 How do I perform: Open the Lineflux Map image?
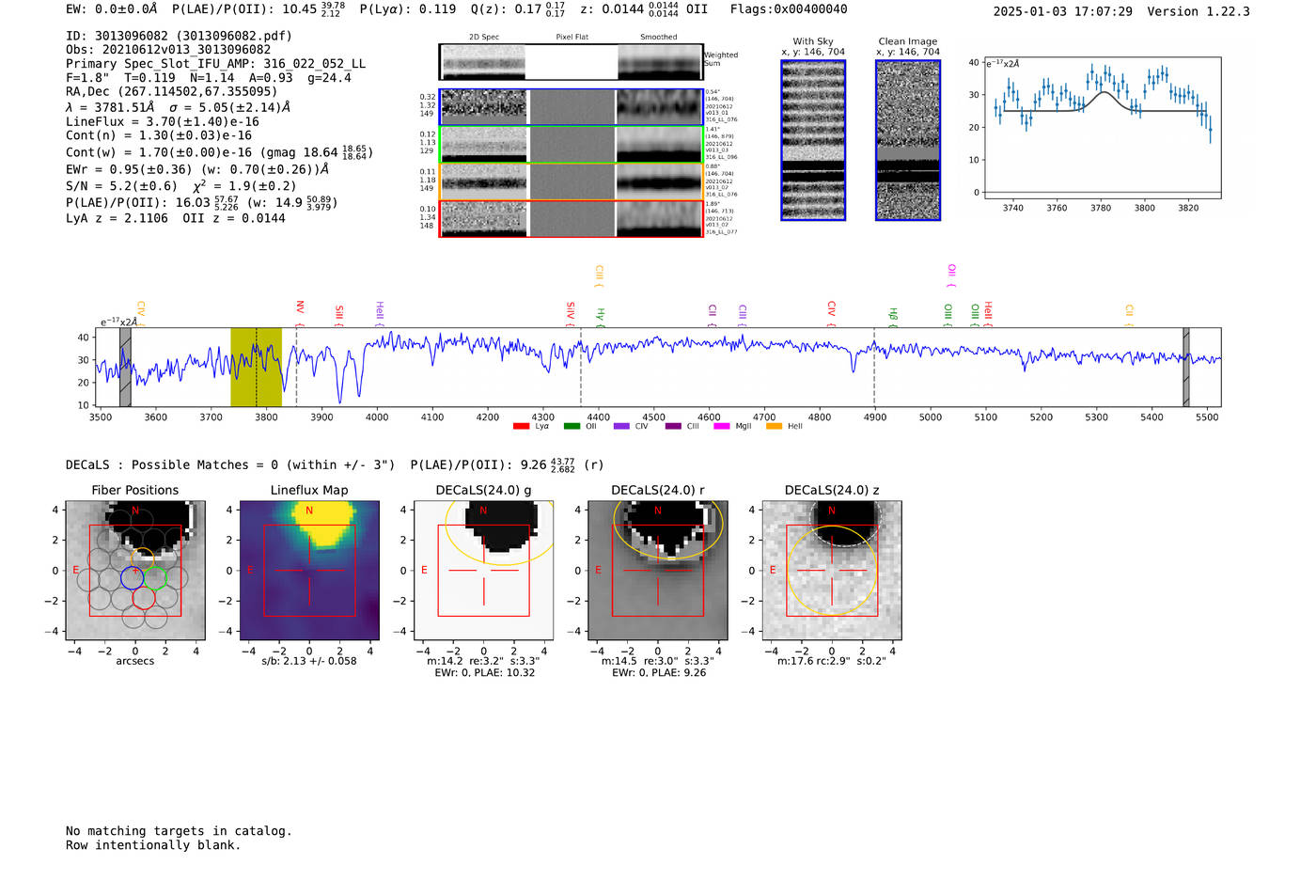(x=309, y=571)
